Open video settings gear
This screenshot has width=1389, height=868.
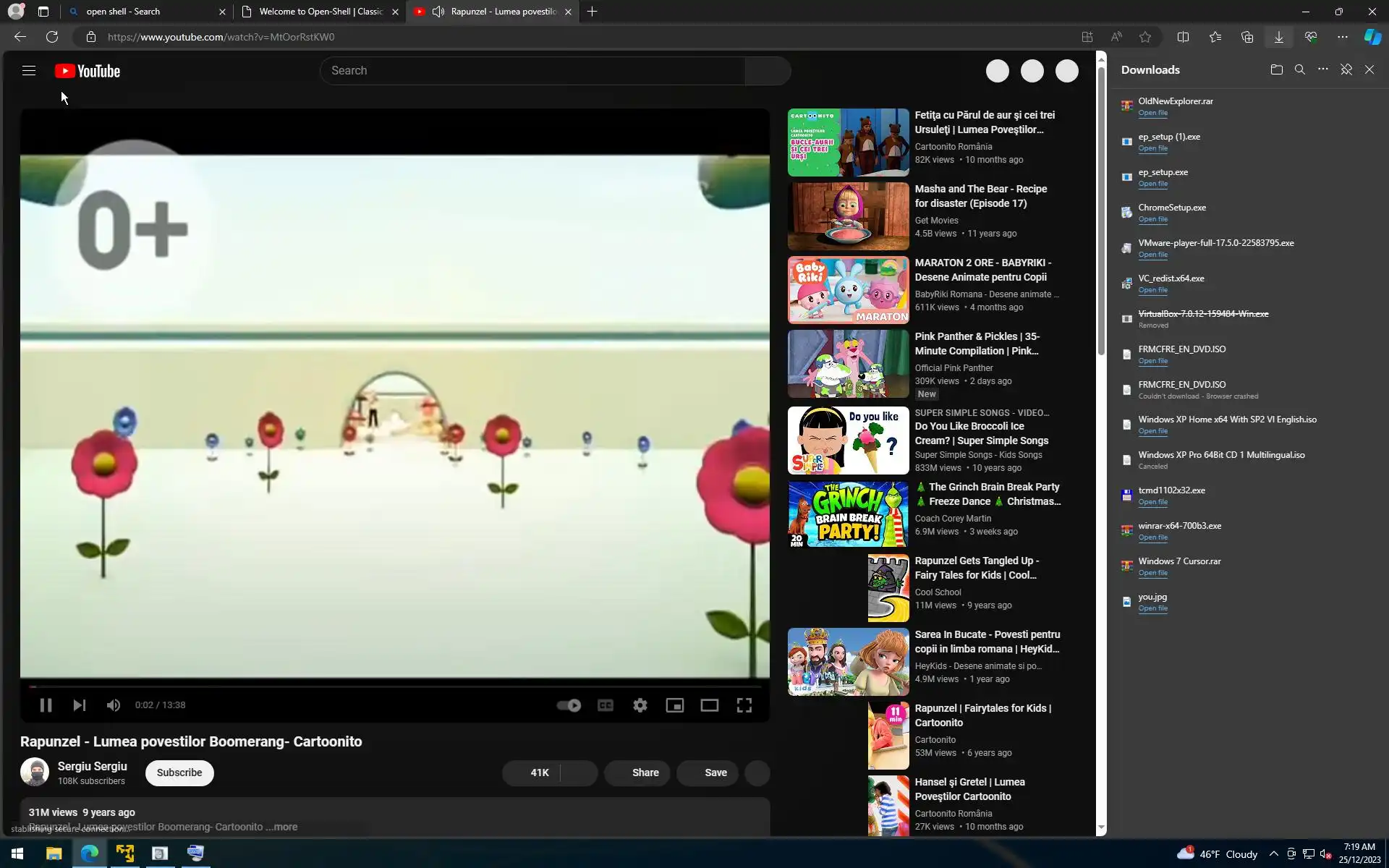pyautogui.click(x=640, y=705)
